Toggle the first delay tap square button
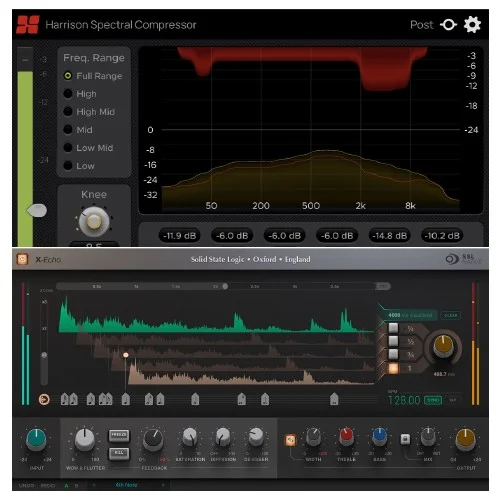The image size is (500, 500). pyautogui.click(x=393, y=328)
